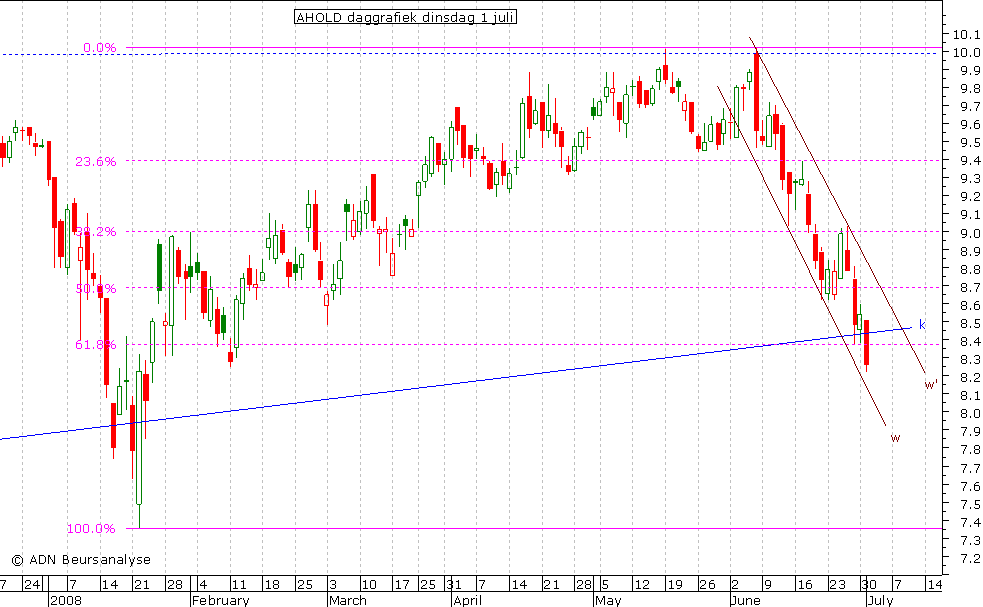Click the 50.0% Fibonacci retracement label

click(x=96, y=288)
